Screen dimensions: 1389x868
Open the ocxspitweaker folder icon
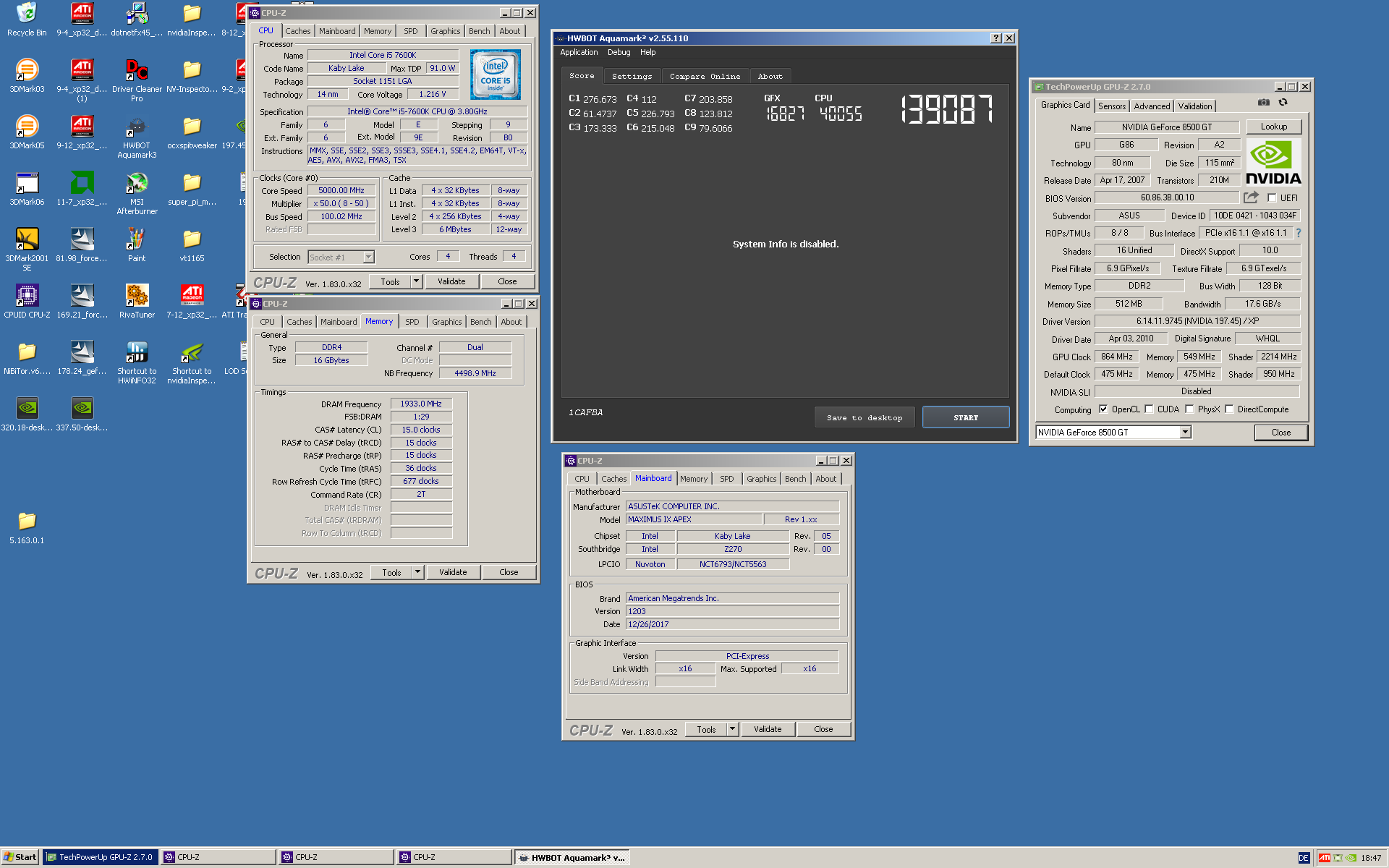[x=192, y=132]
